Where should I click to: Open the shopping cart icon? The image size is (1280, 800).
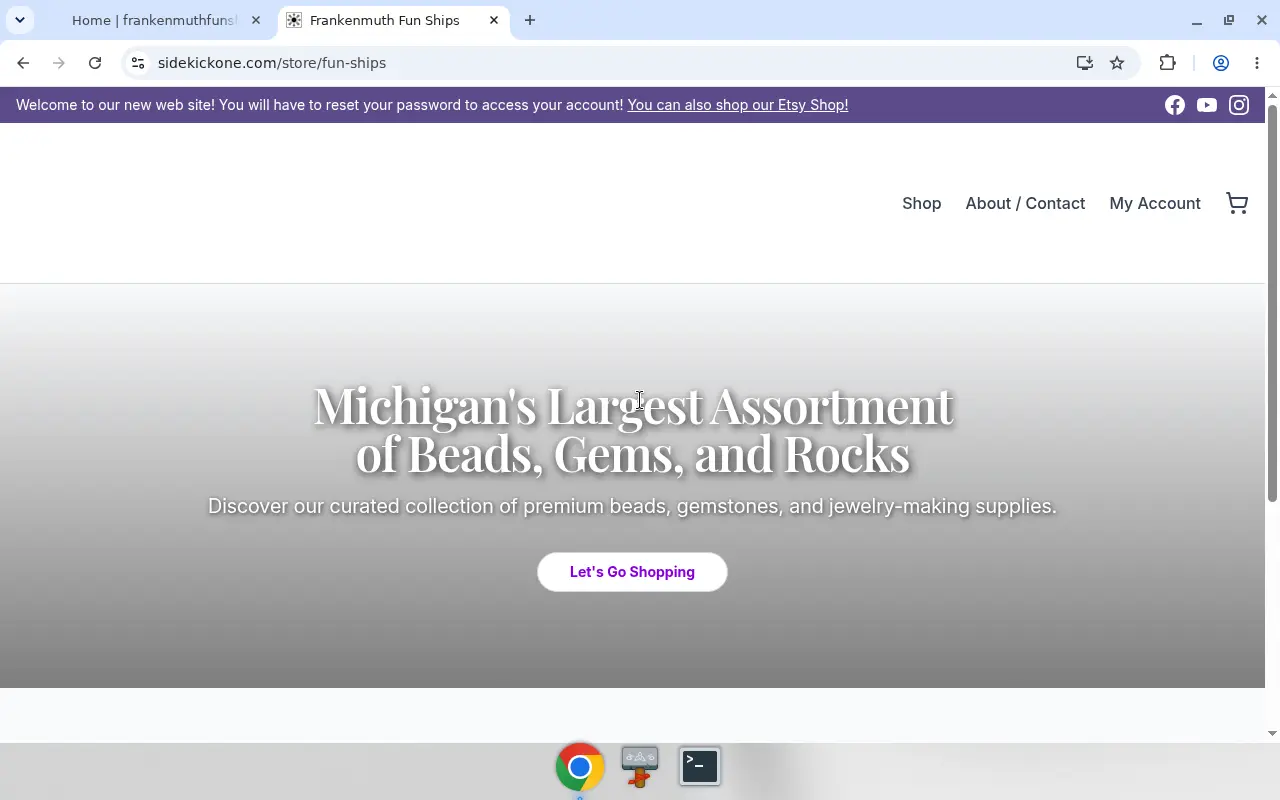coord(1237,203)
